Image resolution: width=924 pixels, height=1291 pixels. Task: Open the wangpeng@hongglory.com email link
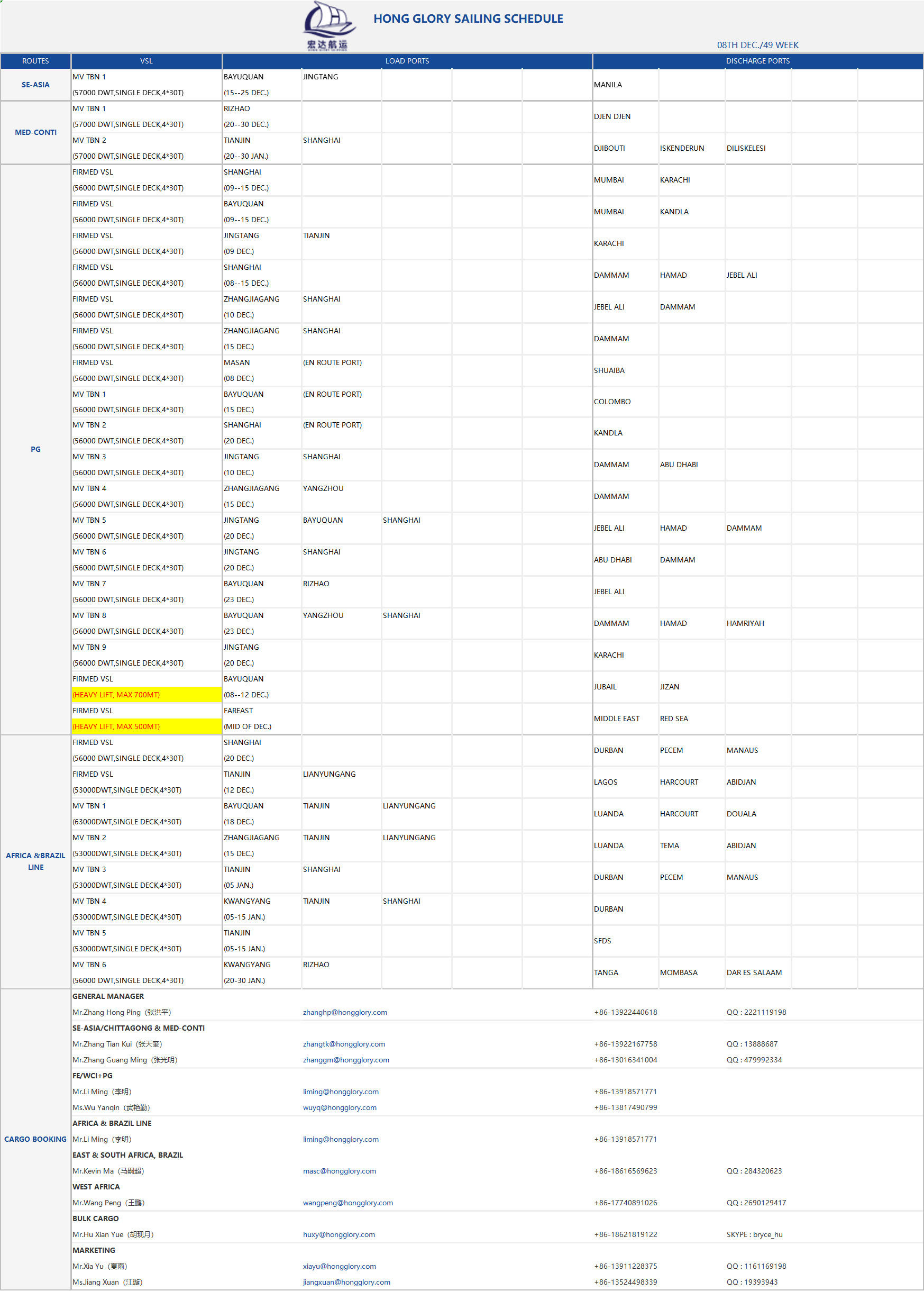point(347,1203)
